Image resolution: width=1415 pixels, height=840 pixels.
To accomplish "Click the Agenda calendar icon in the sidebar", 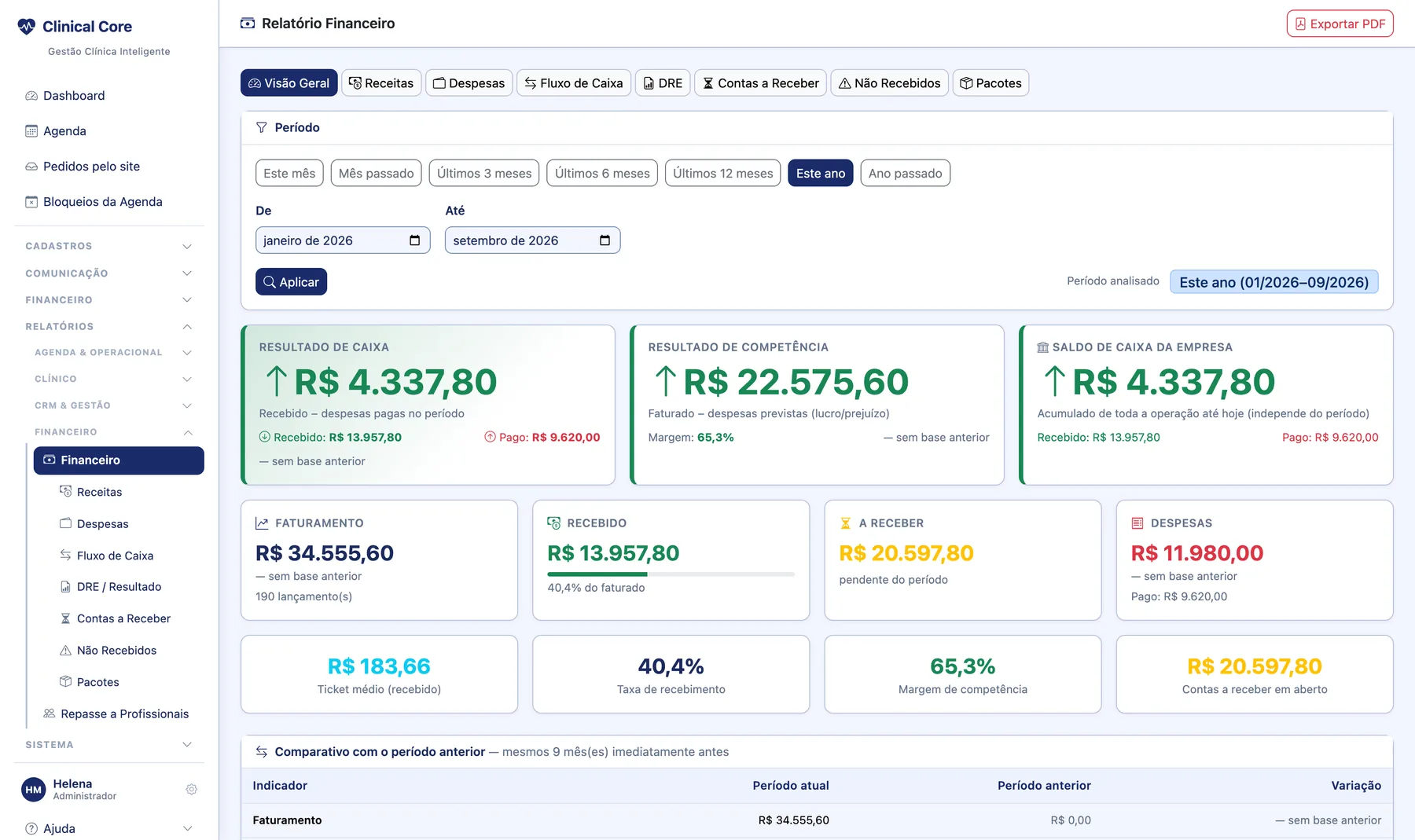I will 31,131.
